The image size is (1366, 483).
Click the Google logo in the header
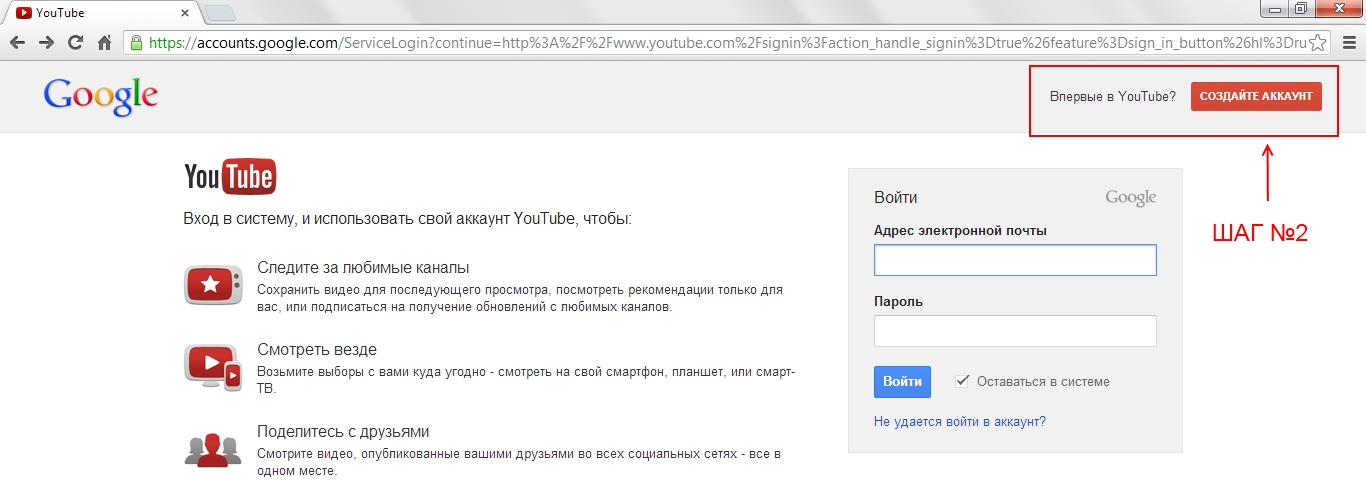101,97
